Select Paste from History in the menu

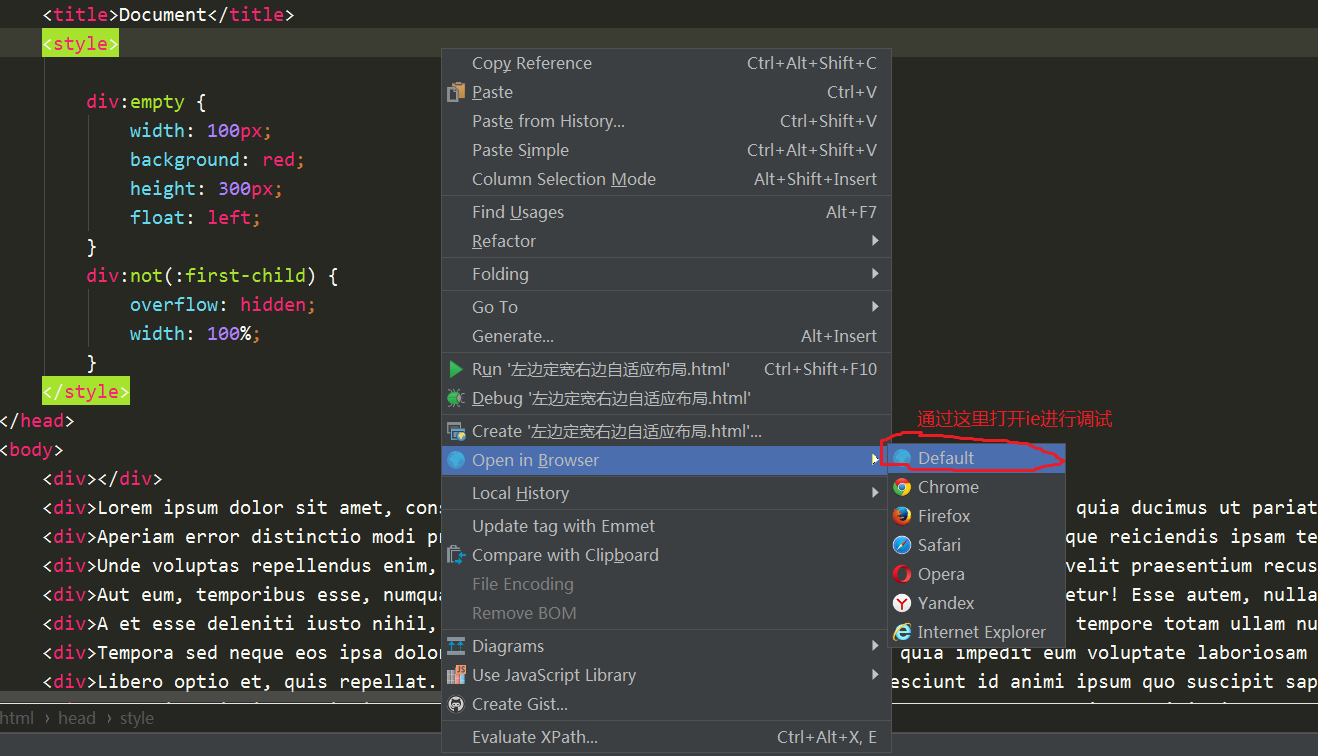tap(666, 121)
